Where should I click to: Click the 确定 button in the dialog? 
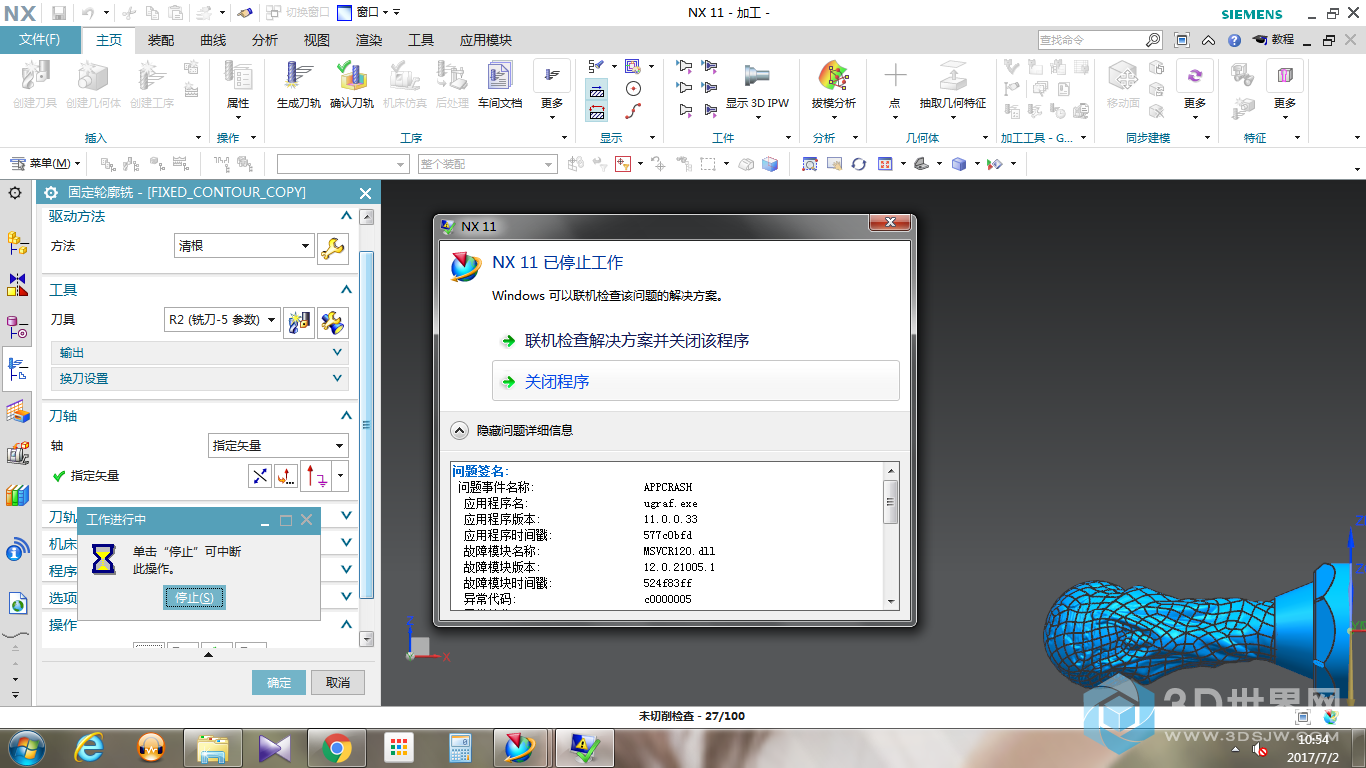pyautogui.click(x=279, y=683)
